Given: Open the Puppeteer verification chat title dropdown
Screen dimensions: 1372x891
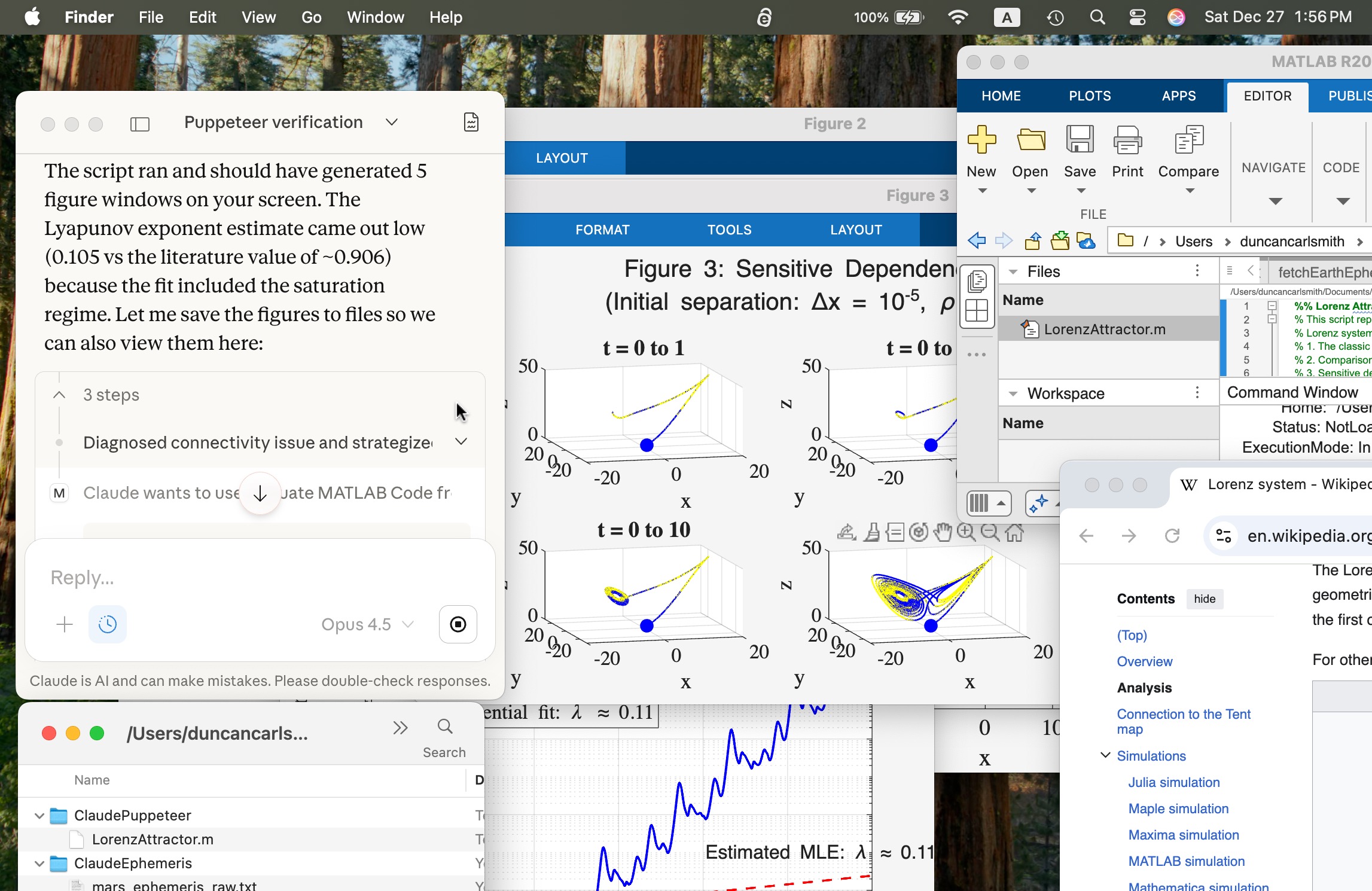Looking at the screenshot, I should tap(392, 123).
